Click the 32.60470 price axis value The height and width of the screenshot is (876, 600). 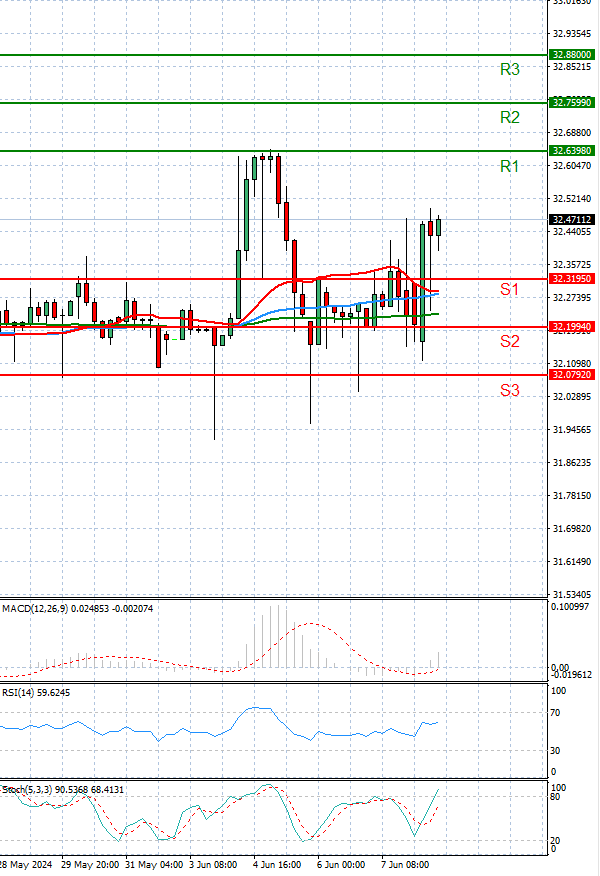572,166
